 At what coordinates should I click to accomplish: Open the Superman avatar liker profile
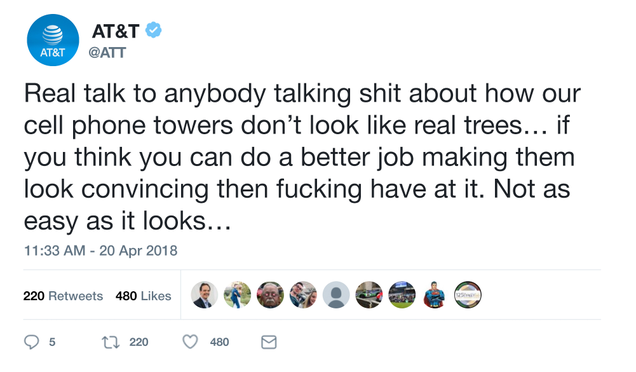[x=434, y=295]
